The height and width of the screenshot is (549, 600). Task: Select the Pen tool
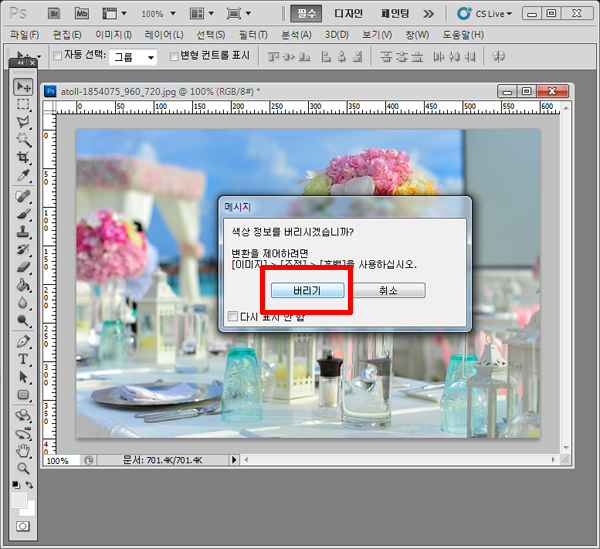23,341
